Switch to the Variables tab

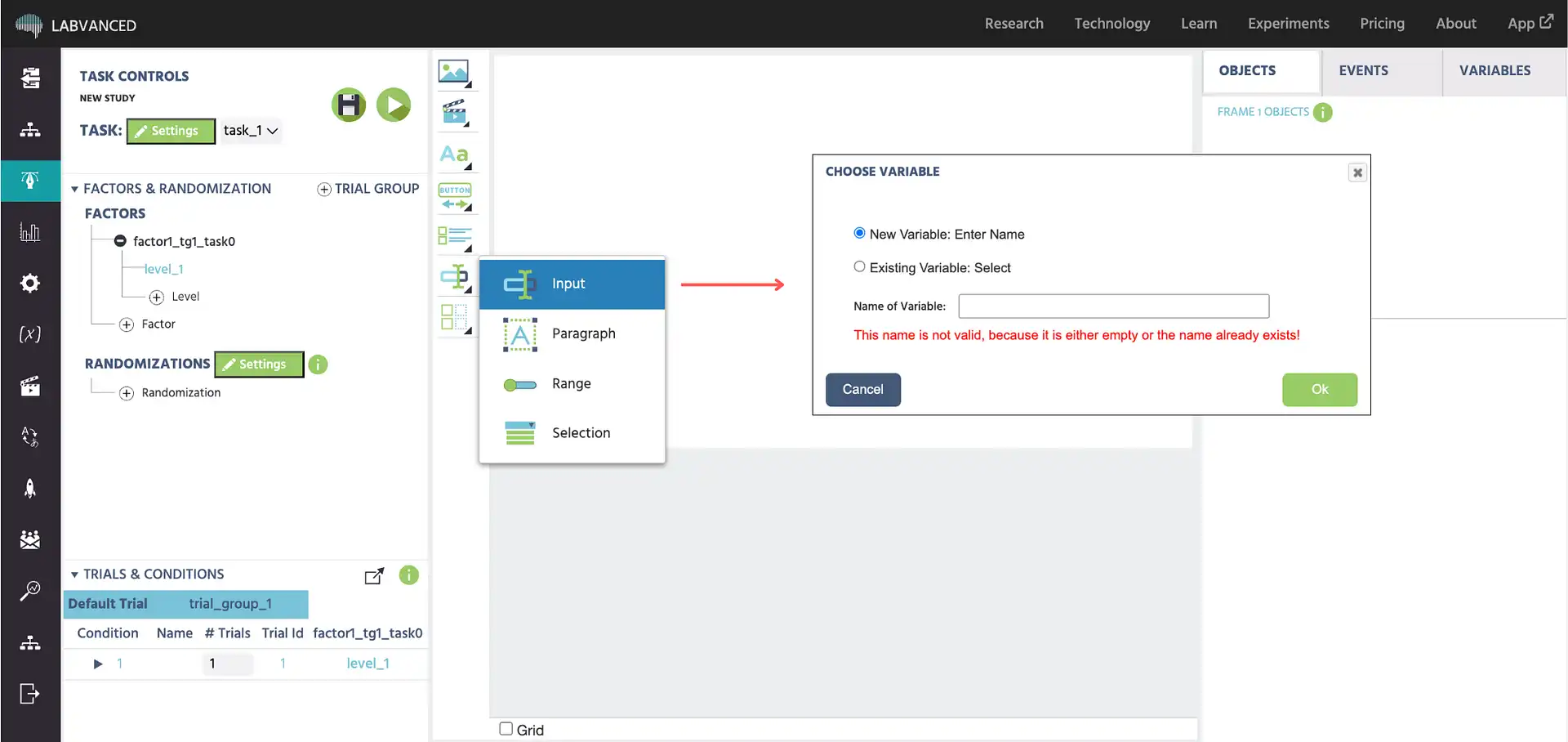1504,72
